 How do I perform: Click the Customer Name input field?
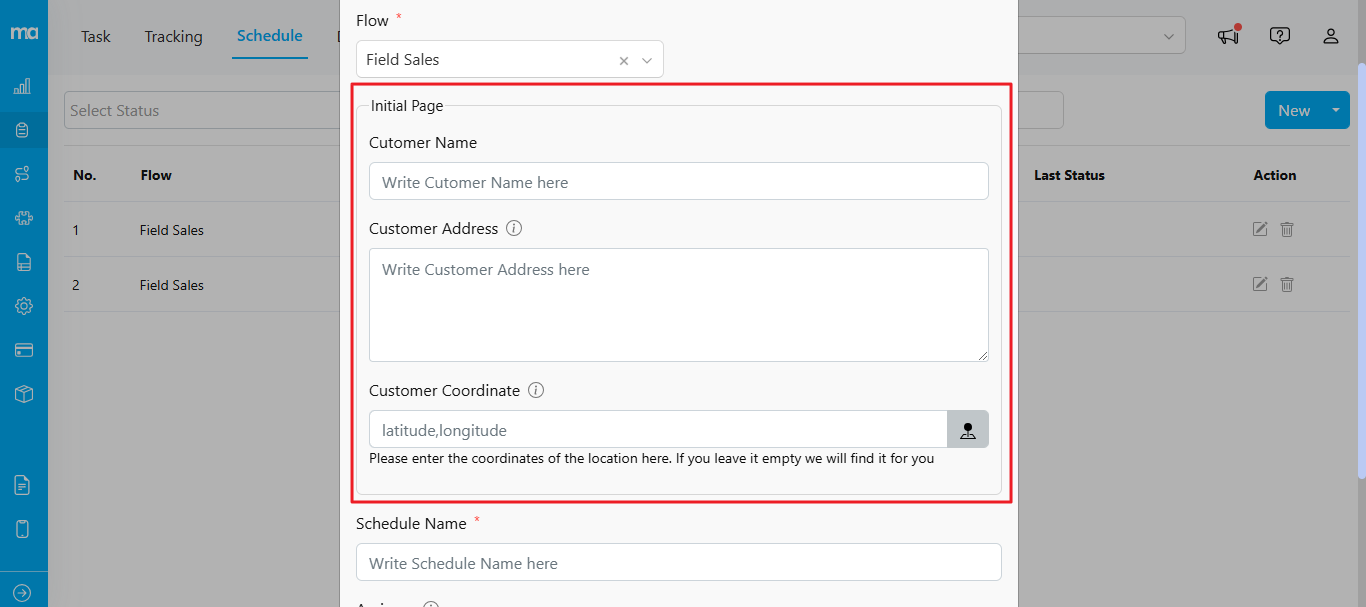678,182
